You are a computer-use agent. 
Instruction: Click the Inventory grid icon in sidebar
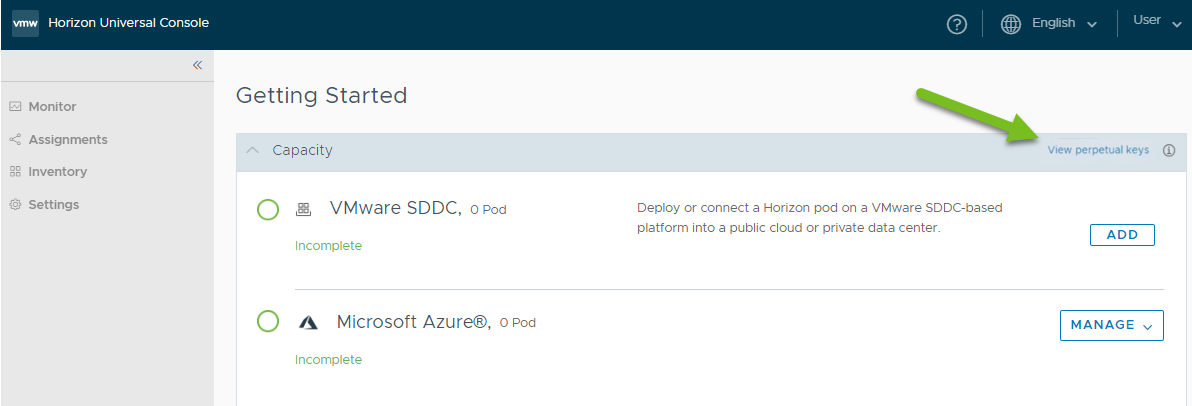coord(14,172)
